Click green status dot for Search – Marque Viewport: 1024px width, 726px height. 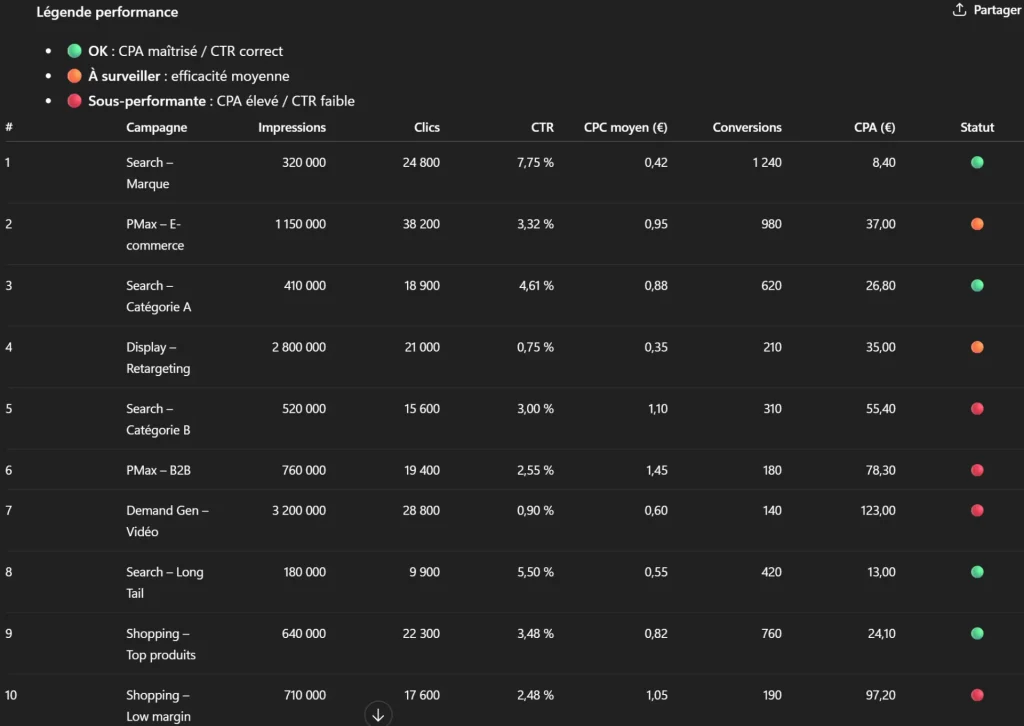pyautogui.click(x=977, y=162)
